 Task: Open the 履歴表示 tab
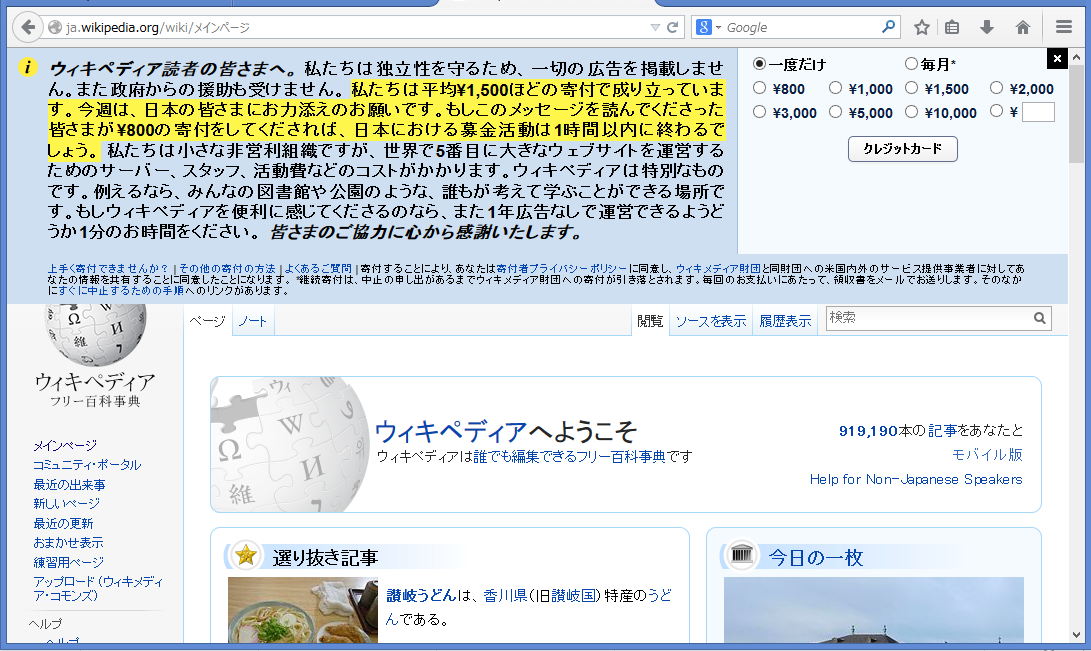tap(785, 321)
